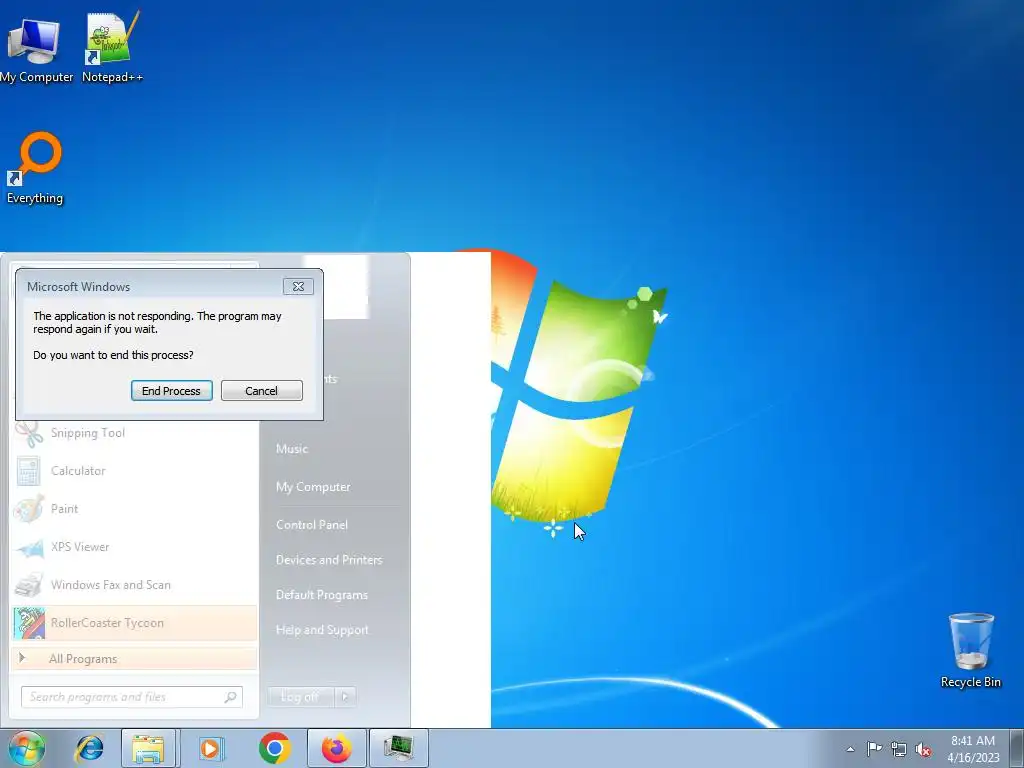Open the Recycle Bin

[970, 650]
